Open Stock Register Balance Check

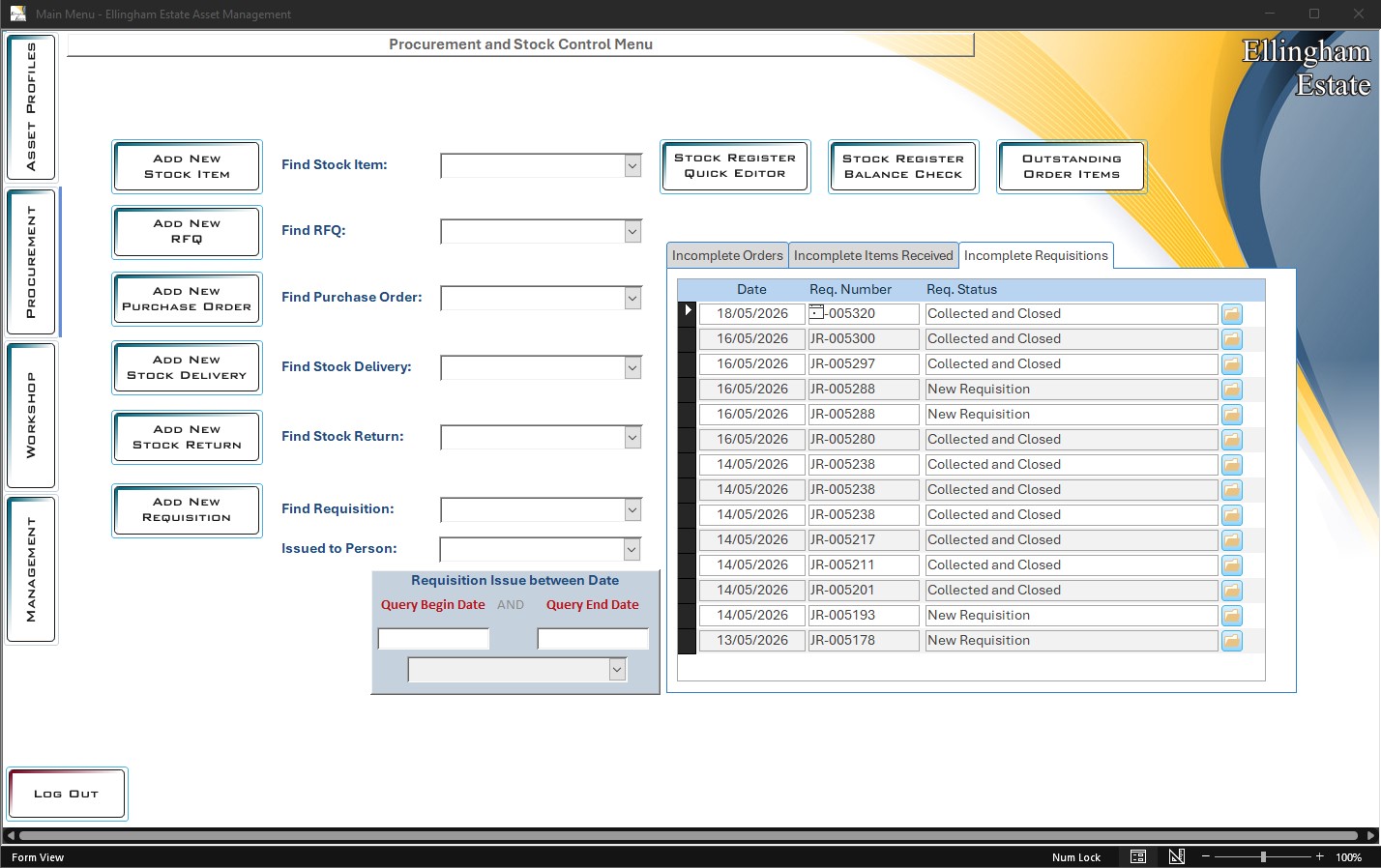coord(903,166)
